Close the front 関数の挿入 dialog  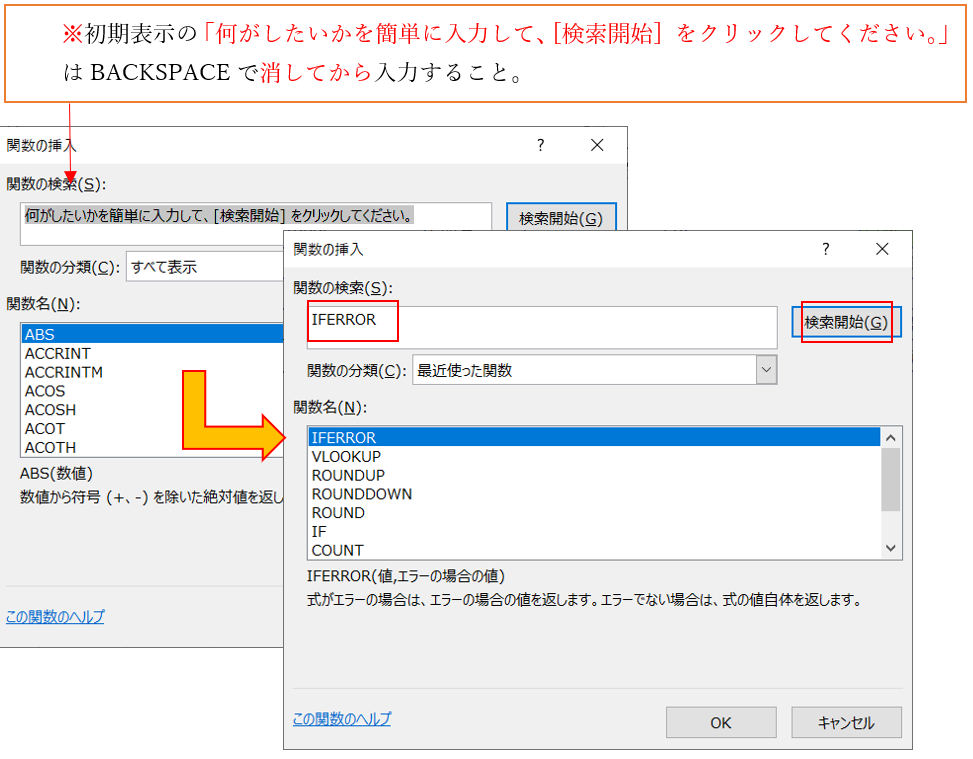tap(882, 250)
